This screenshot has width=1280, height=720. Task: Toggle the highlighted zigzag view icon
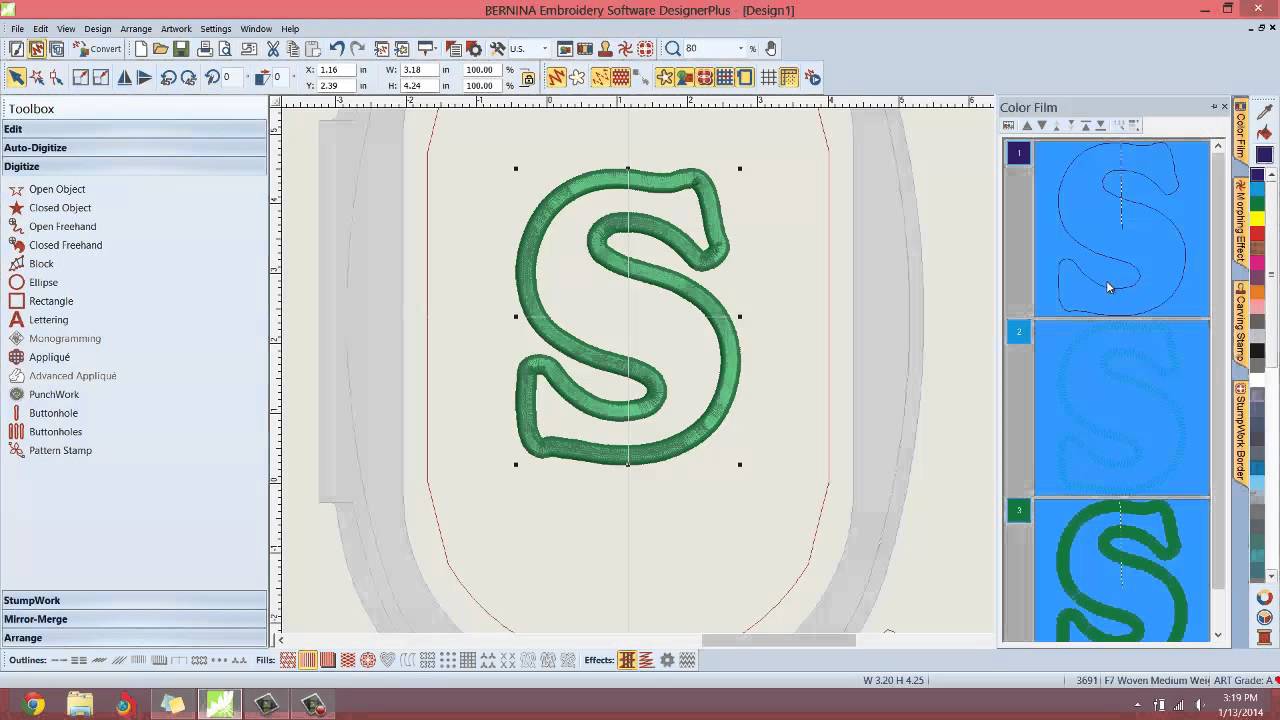tap(556, 77)
